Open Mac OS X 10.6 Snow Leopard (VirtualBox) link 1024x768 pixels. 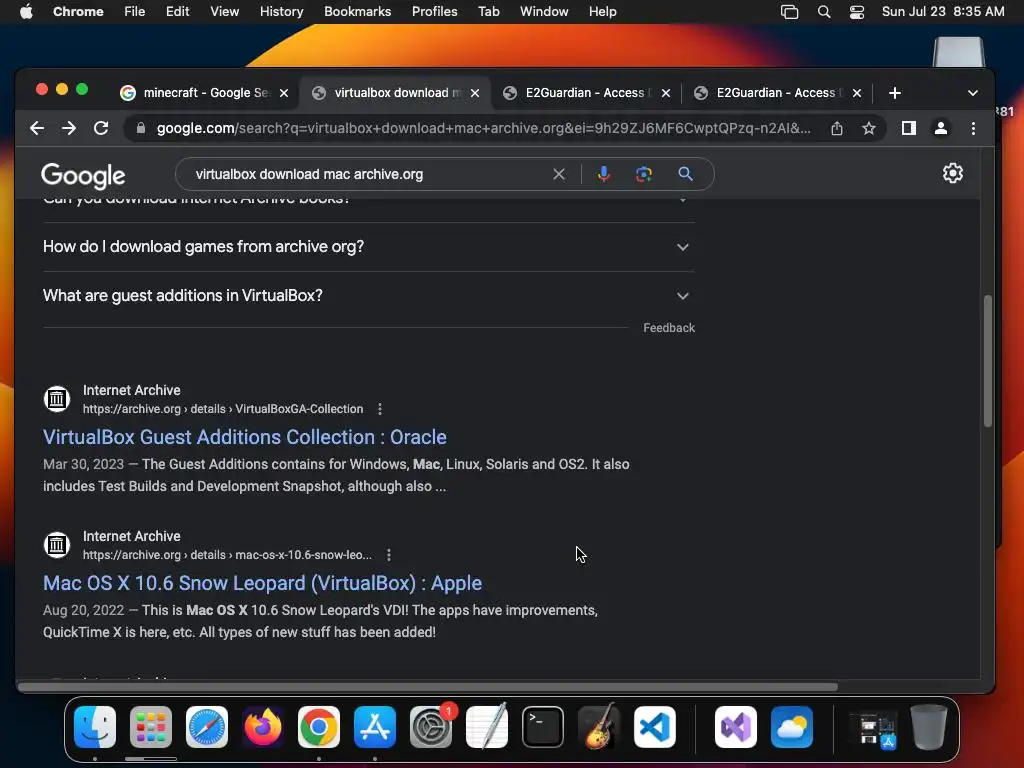263,583
